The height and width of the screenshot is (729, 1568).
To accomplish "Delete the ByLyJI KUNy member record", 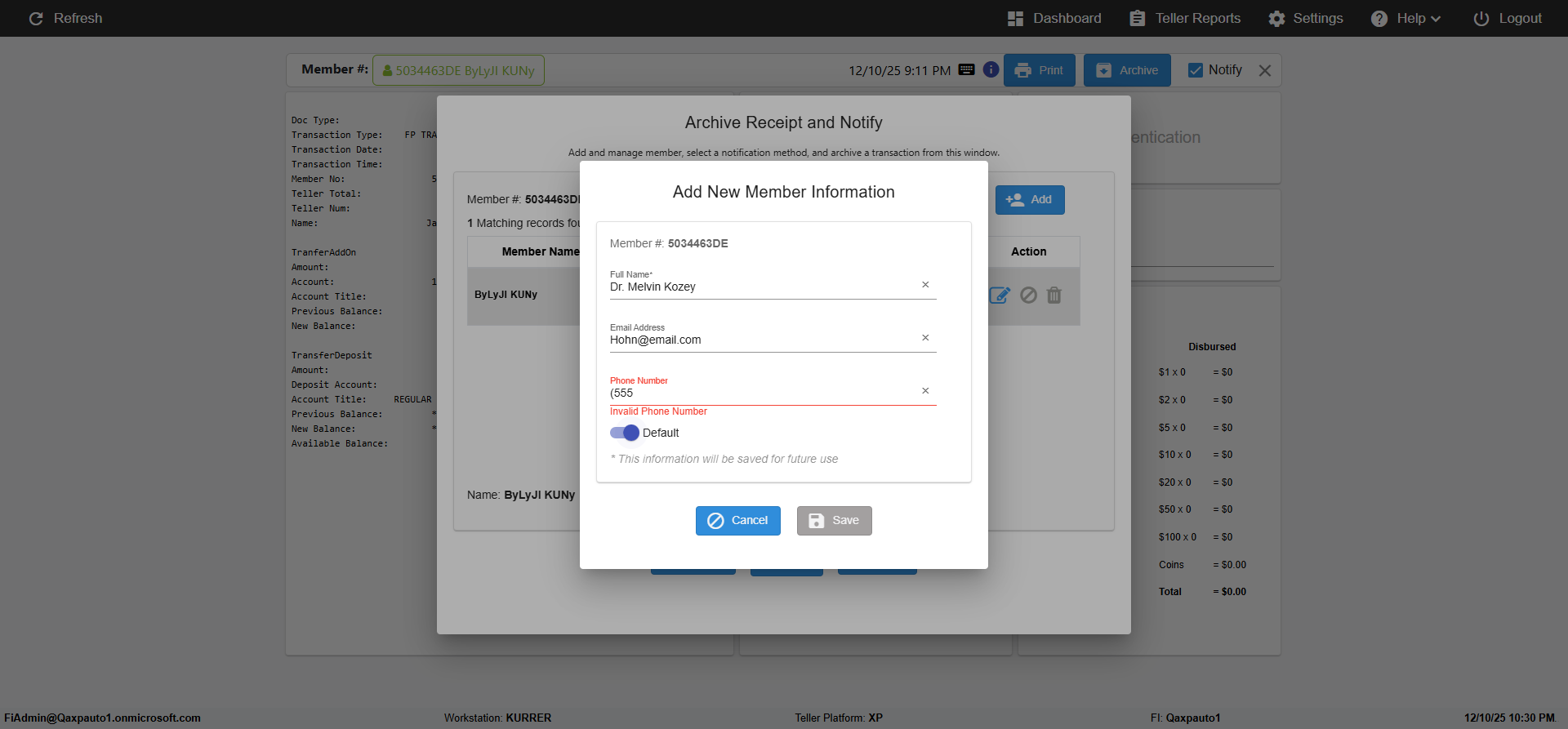I will coord(1054,296).
